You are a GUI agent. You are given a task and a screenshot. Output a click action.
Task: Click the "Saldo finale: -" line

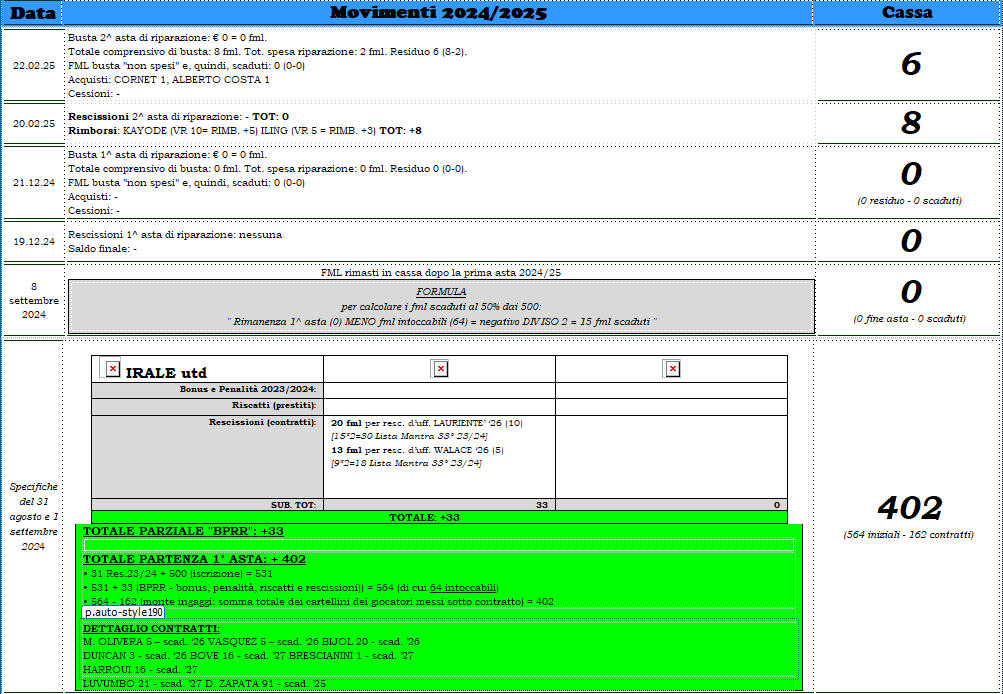[x=102, y=249]
